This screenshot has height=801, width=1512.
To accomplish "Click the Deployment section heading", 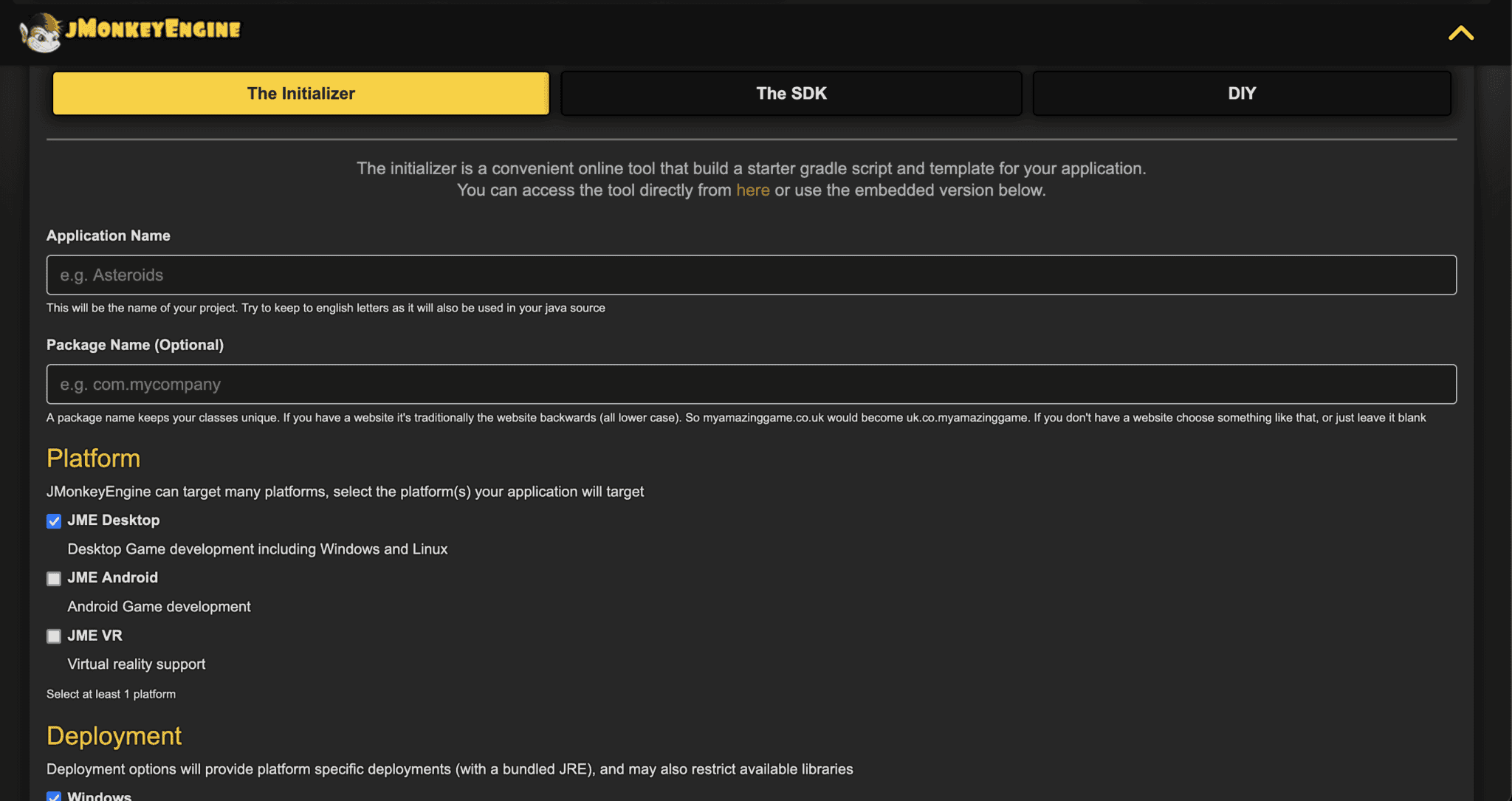I will click(x=114, y=736).
